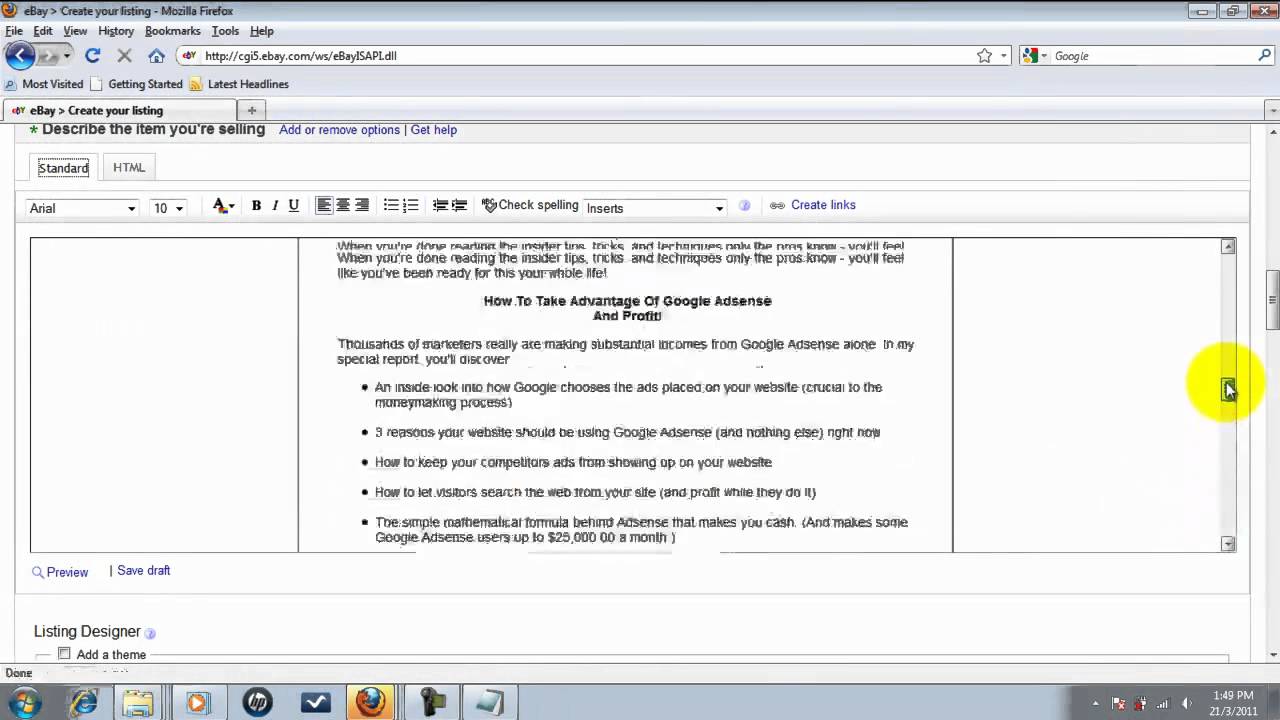Apply Italic formatting in the editor
The image size is (1280, 720).
(x=275, y=205)
